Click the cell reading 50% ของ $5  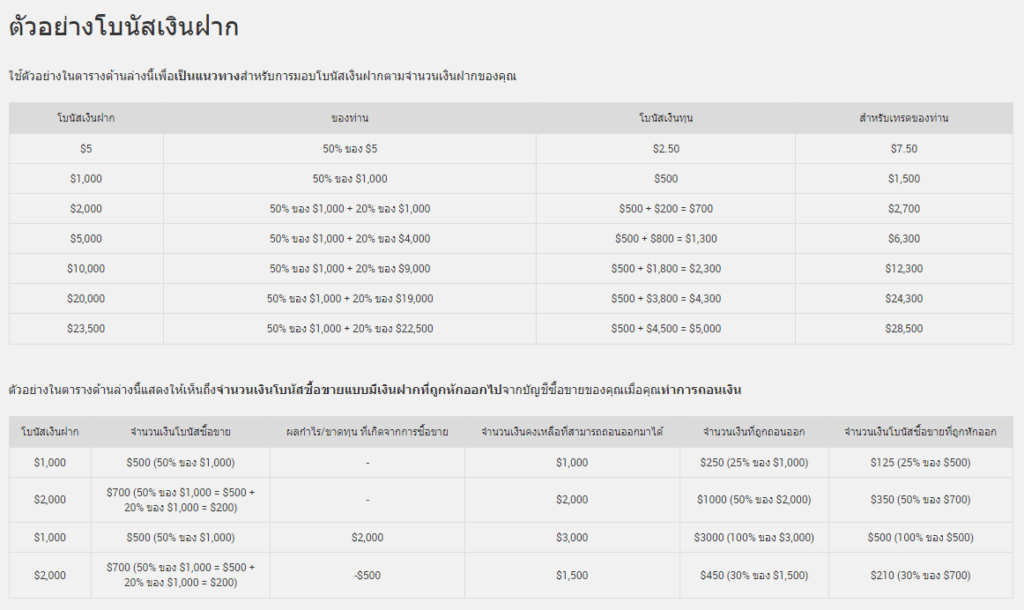pyautogui.click(x=349, y=149)
